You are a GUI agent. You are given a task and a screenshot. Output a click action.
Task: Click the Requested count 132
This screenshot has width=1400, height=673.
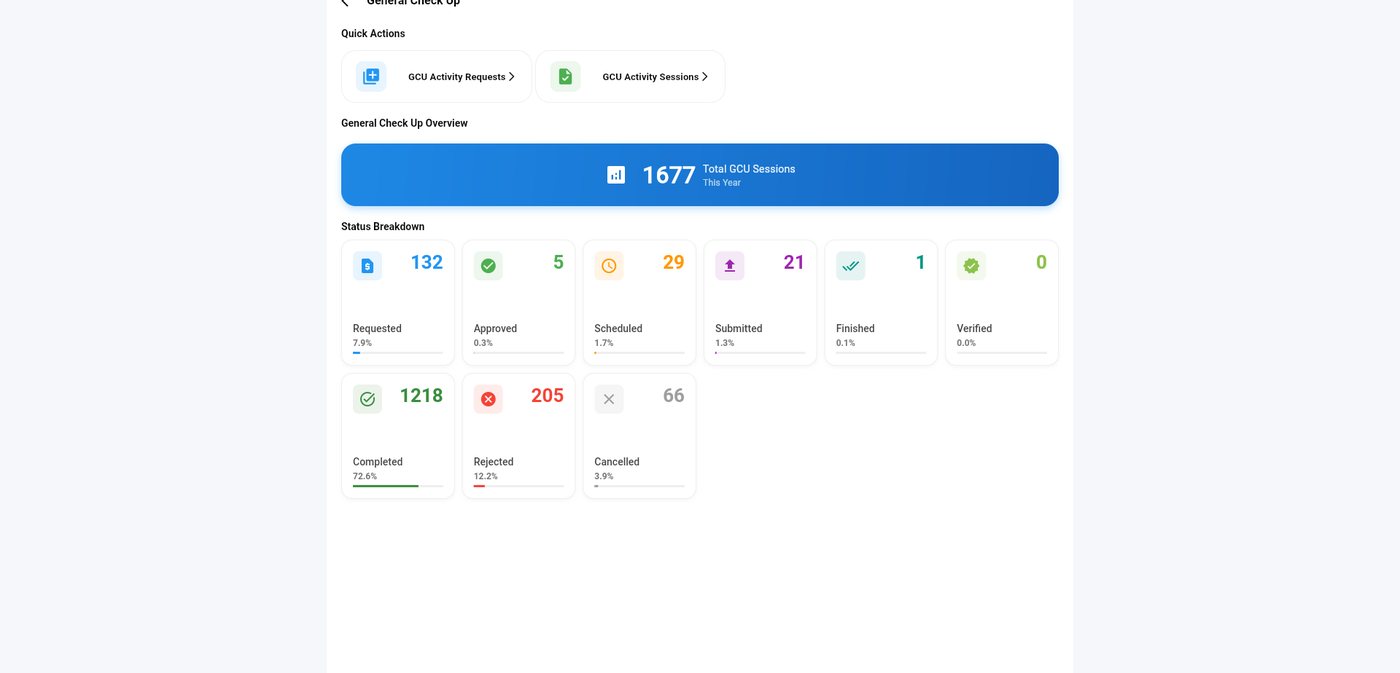(427, 262)
